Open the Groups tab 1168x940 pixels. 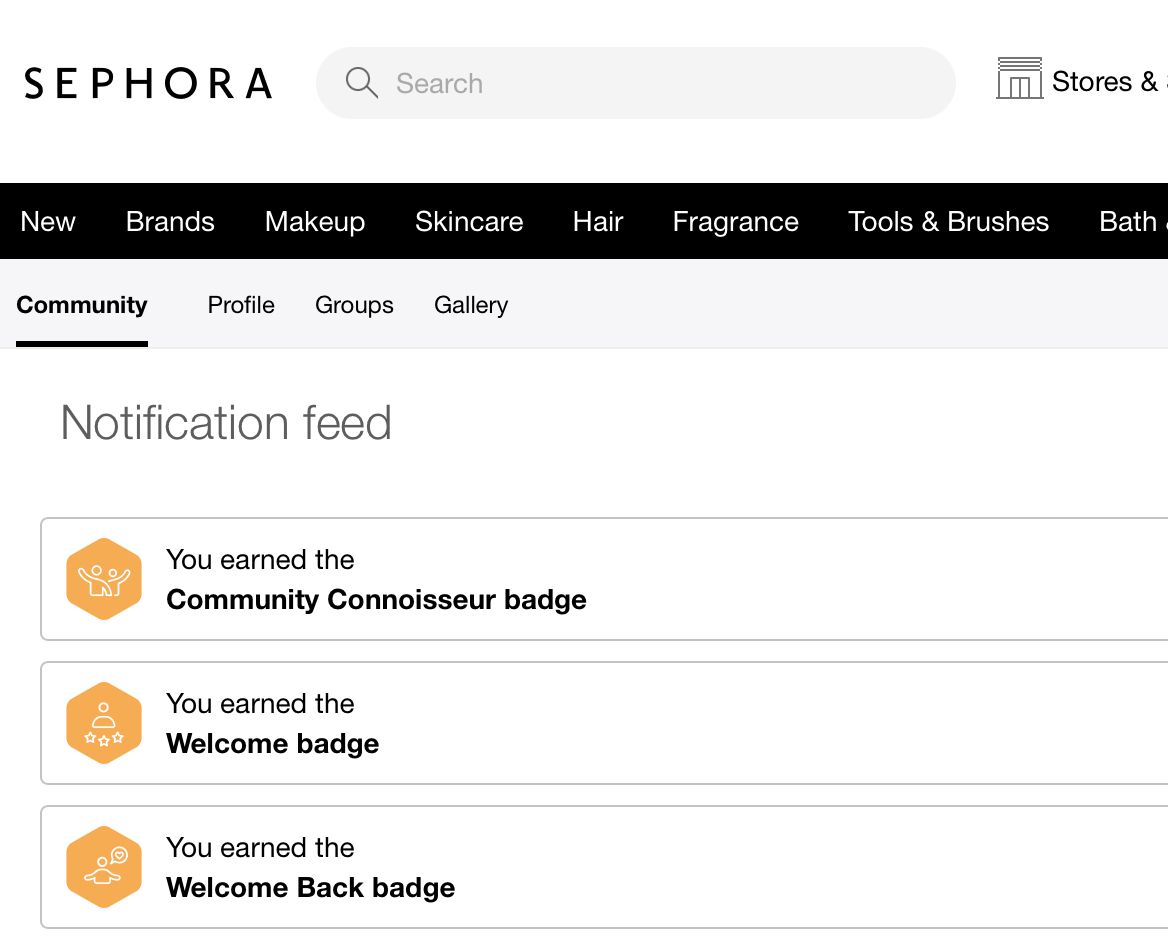click(354, 305)
